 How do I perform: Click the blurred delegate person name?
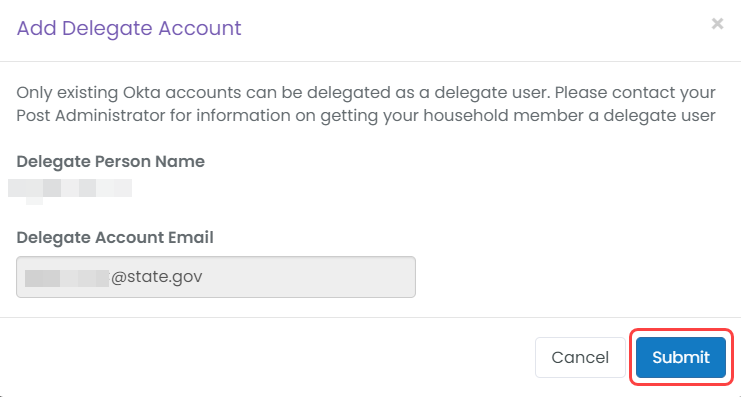pyautogui.click(x=70, y=189)
